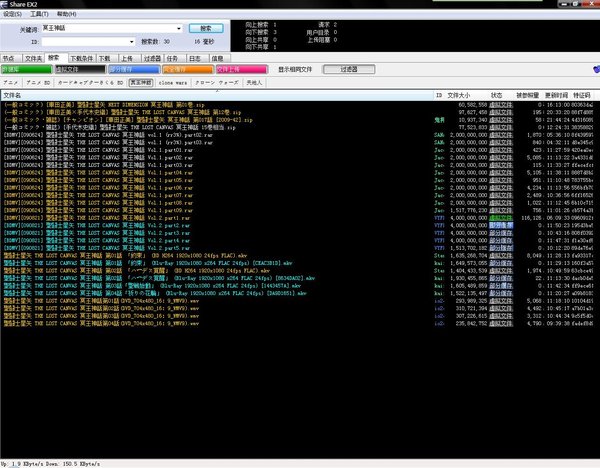Select the 无地人 search history tab
The height and width of the screenshot is (468, 600).
coord(257,83)
